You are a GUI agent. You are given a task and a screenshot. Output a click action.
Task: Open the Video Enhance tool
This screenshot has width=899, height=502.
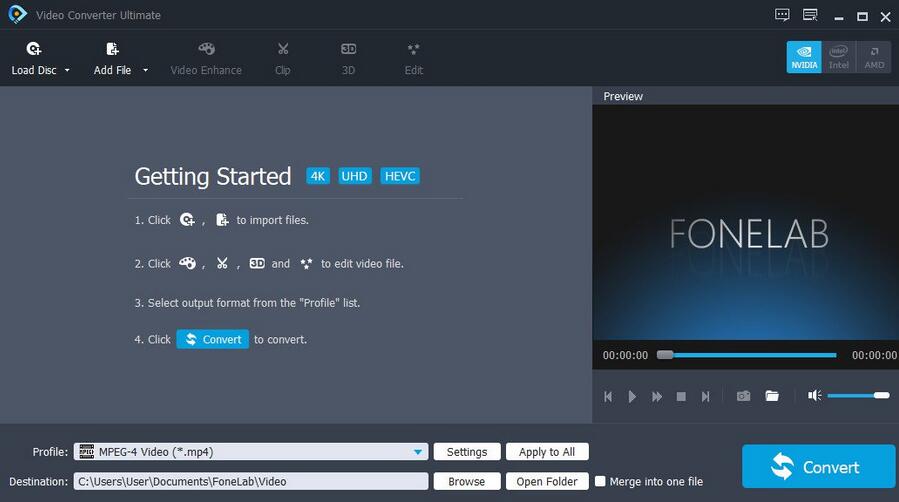tap(206, 59)
